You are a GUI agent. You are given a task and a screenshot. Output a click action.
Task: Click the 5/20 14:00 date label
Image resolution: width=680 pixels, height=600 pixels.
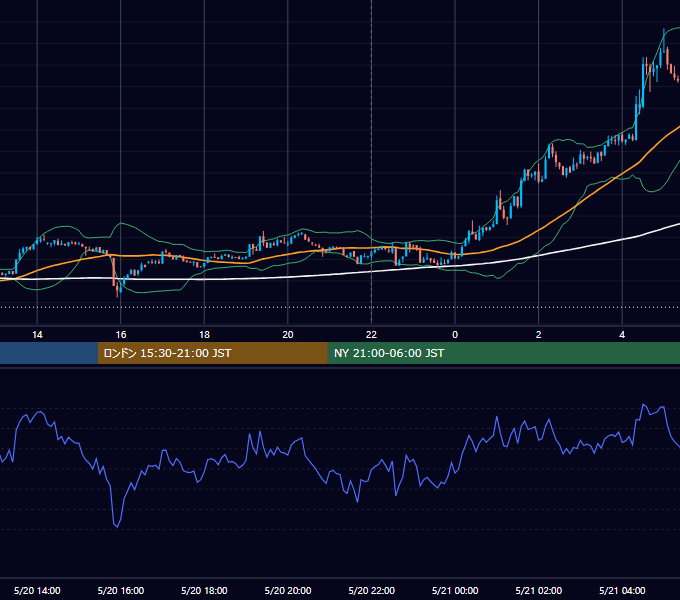click(37, 590)
